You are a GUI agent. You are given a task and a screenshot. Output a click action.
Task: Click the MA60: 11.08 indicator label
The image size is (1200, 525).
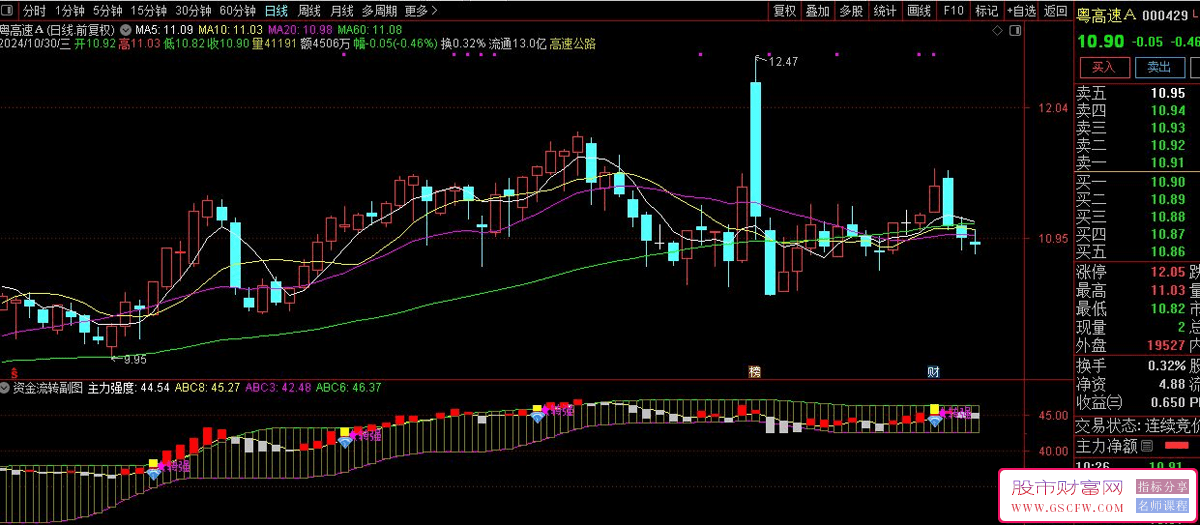[369, 30]
